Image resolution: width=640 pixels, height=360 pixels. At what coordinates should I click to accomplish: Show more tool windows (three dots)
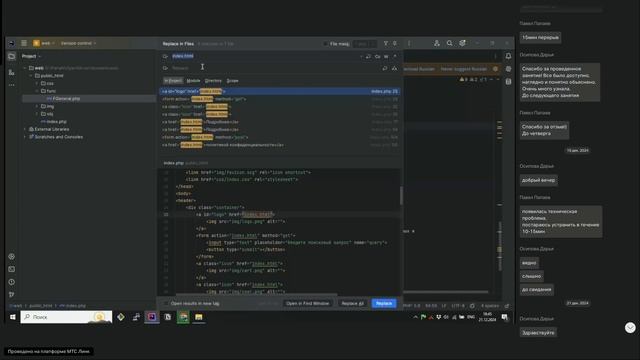coord(11,85)
